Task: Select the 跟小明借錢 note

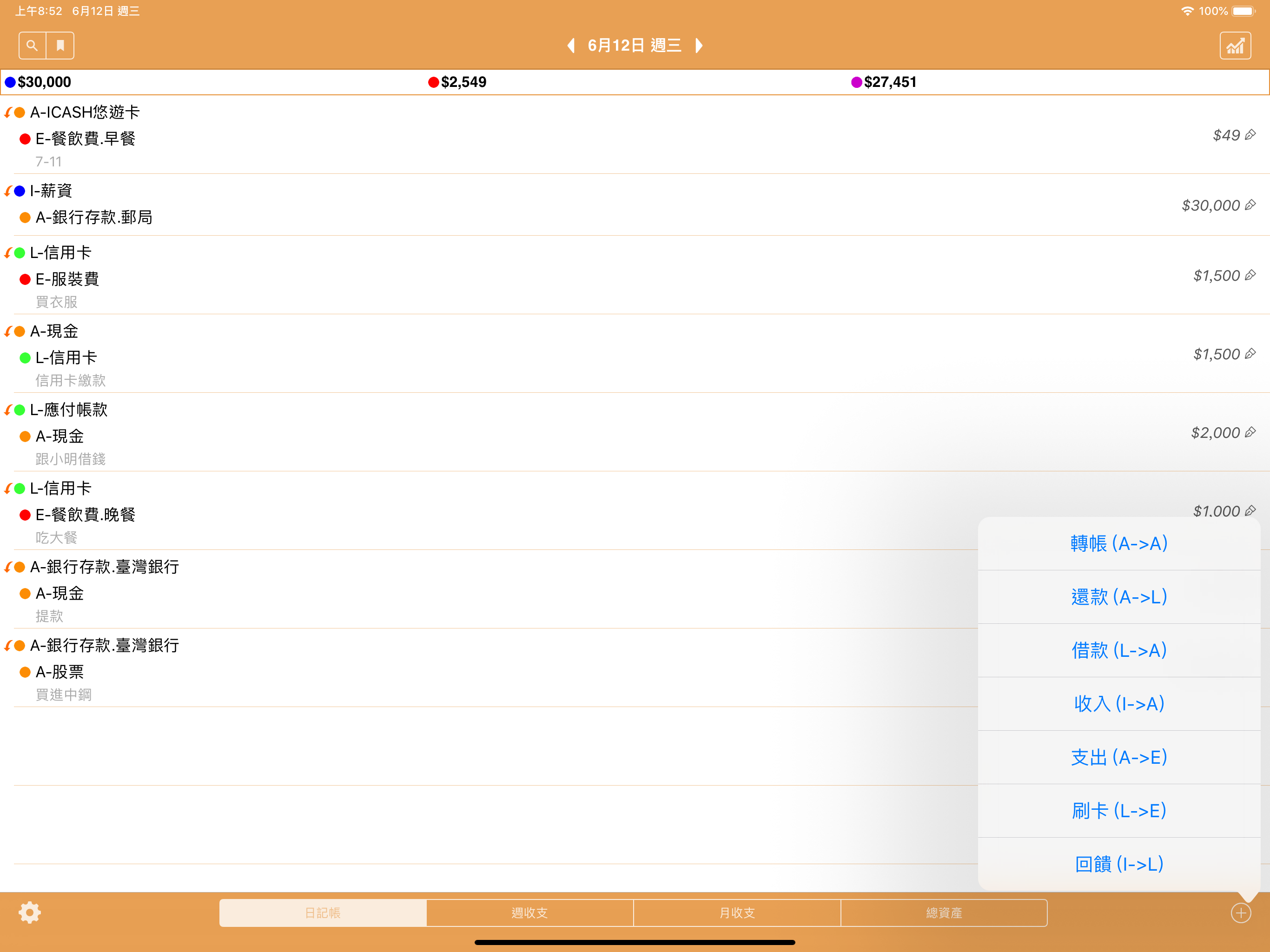Action: [x=71, y=459]
